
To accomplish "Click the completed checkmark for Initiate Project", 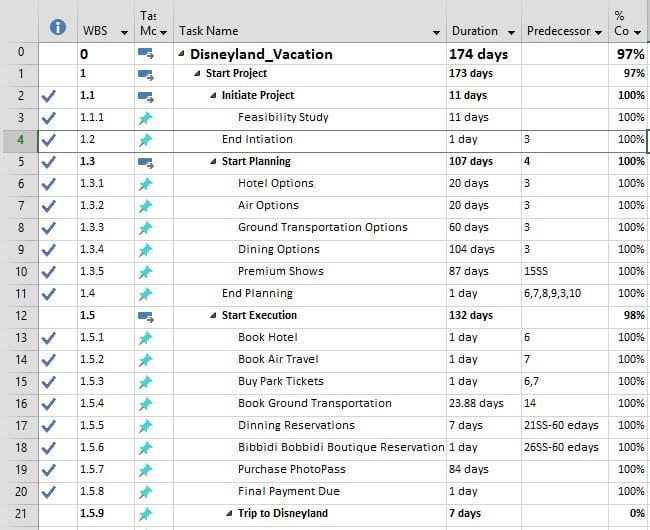I will click(50, 96).
